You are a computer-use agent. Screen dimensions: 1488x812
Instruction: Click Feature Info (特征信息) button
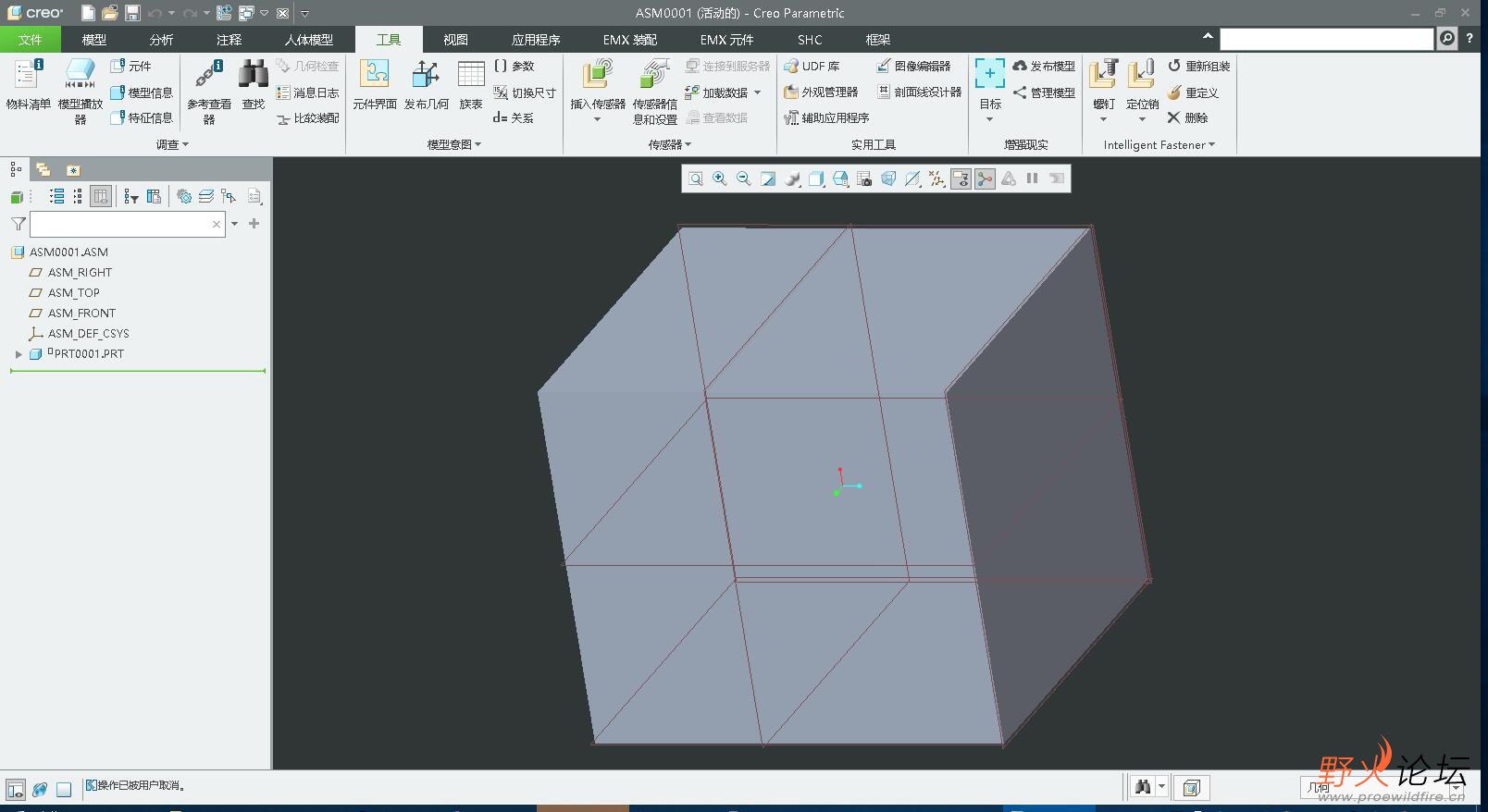click(x=142, y=117)
